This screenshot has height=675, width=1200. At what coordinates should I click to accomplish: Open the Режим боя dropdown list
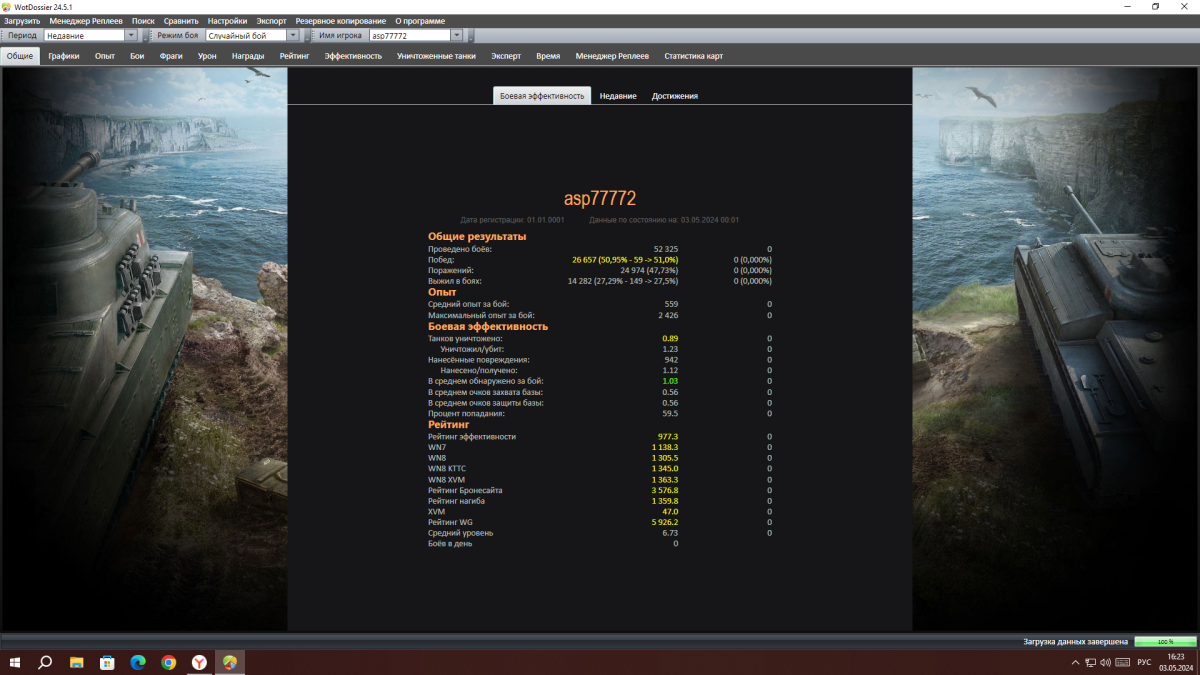pos(293,35)
